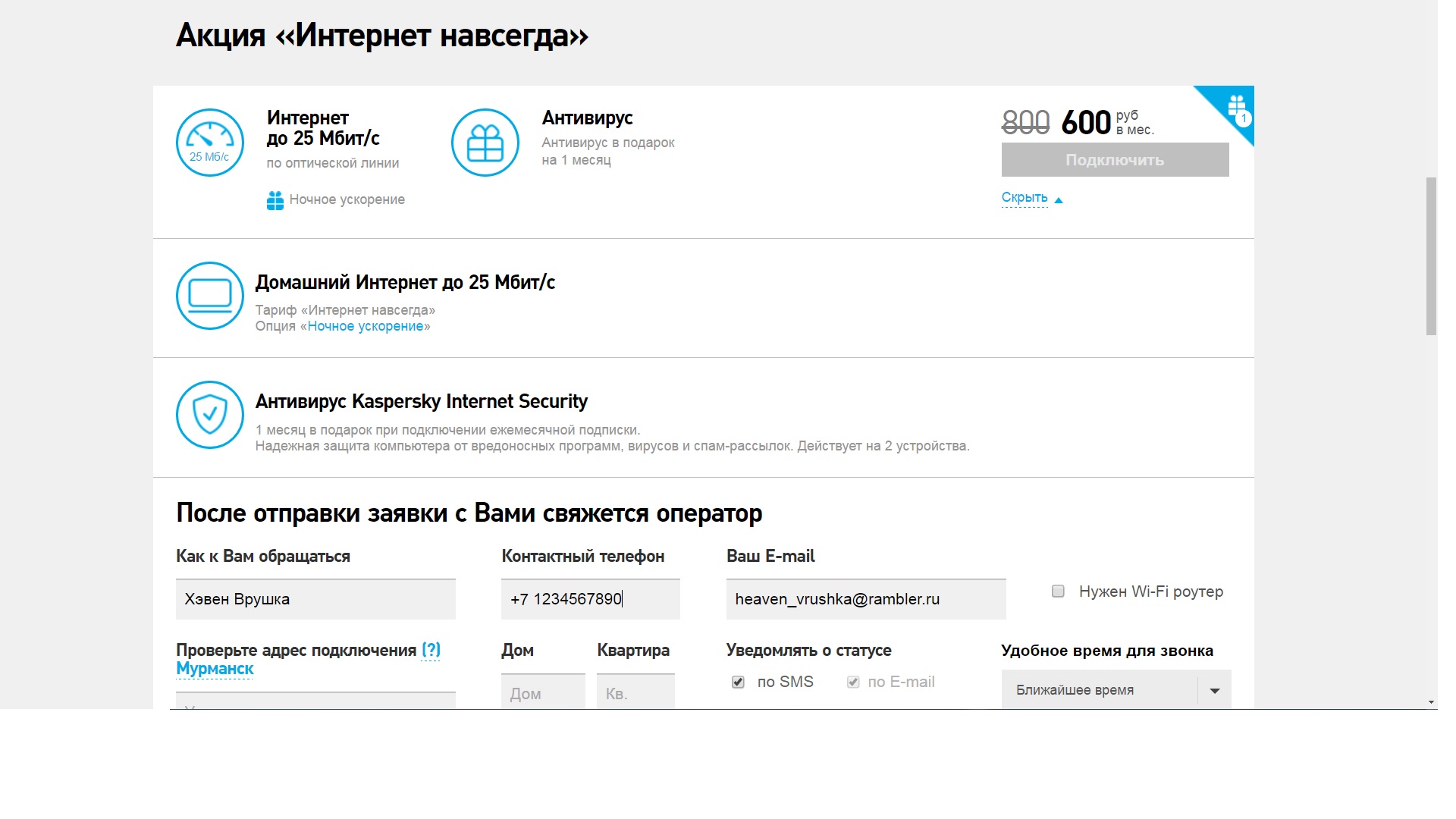
Task: Click the 25 Мб/с speedometer icon
Action: coord(210,143)
